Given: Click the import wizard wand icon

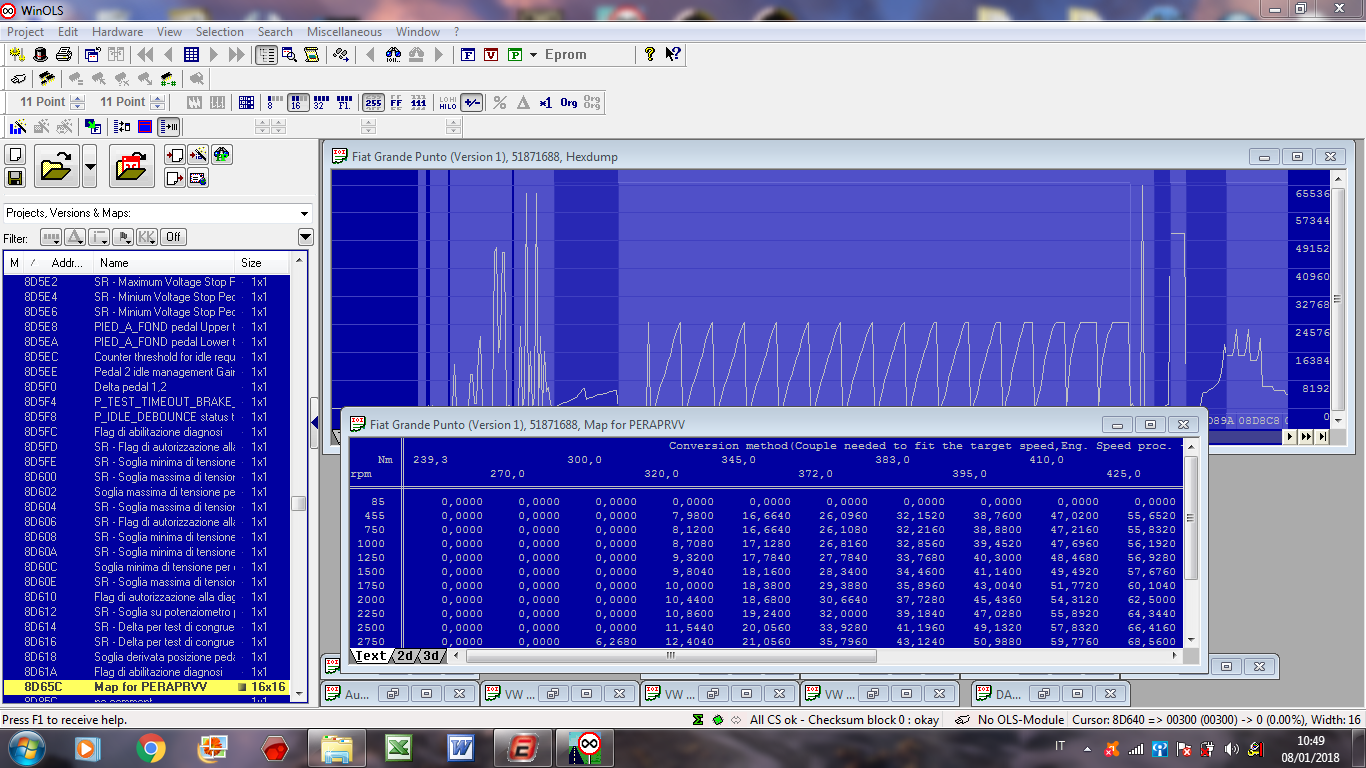Looking at the screenshot, I should [198, 155].
